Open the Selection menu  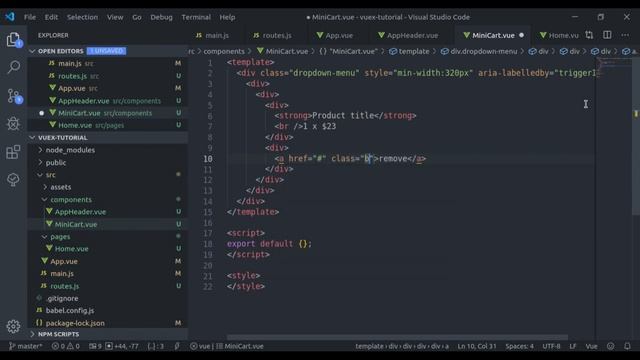(82, 17)
